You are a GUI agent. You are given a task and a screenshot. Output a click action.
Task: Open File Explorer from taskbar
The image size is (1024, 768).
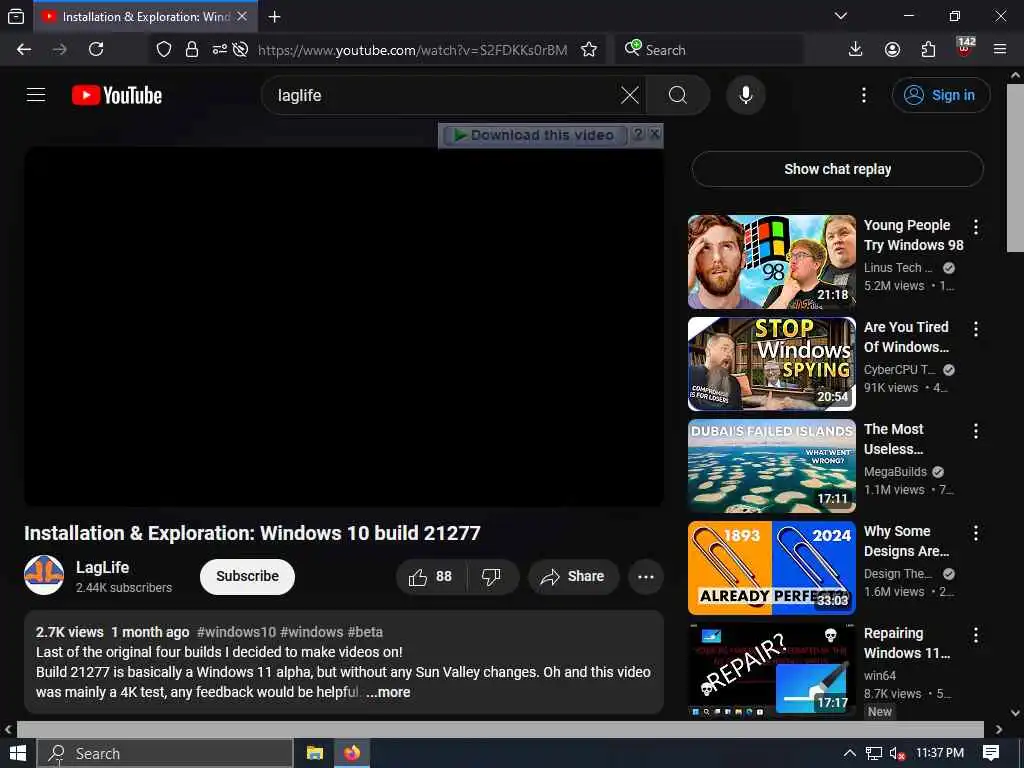point(315,753)
